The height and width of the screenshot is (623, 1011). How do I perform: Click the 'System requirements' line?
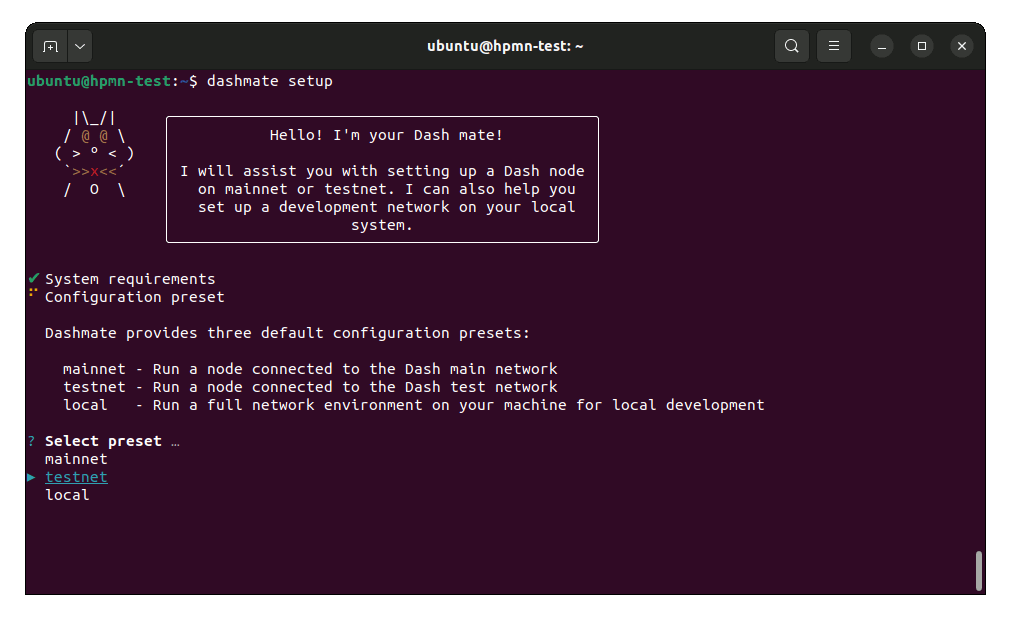(x=130, y=279)
